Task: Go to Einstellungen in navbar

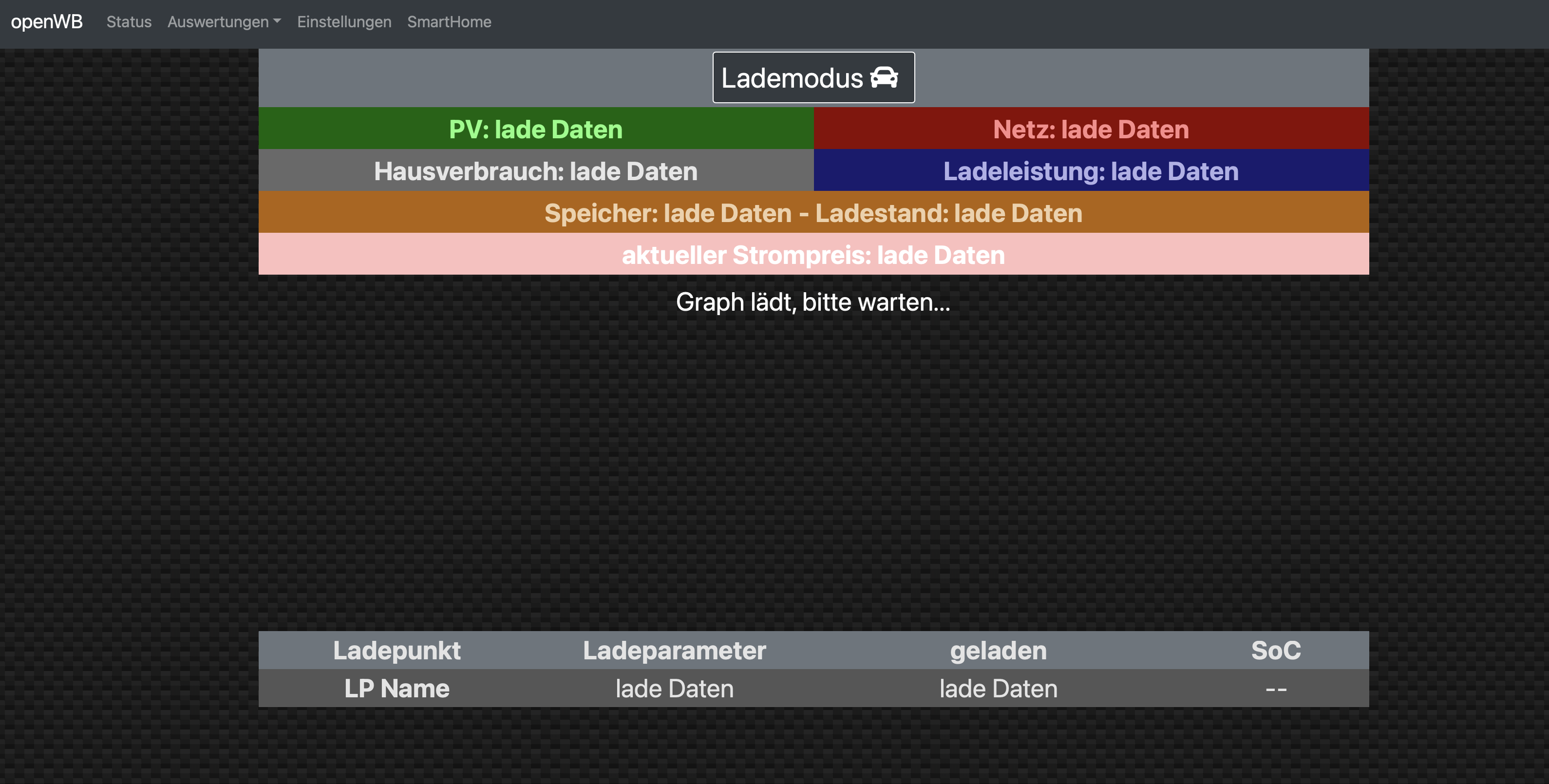Action: 344,21
